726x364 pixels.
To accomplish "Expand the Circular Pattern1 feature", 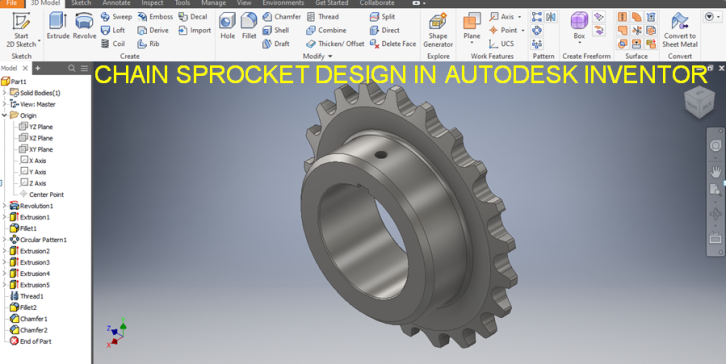I will pyautogui.click(x=5, y=239).
